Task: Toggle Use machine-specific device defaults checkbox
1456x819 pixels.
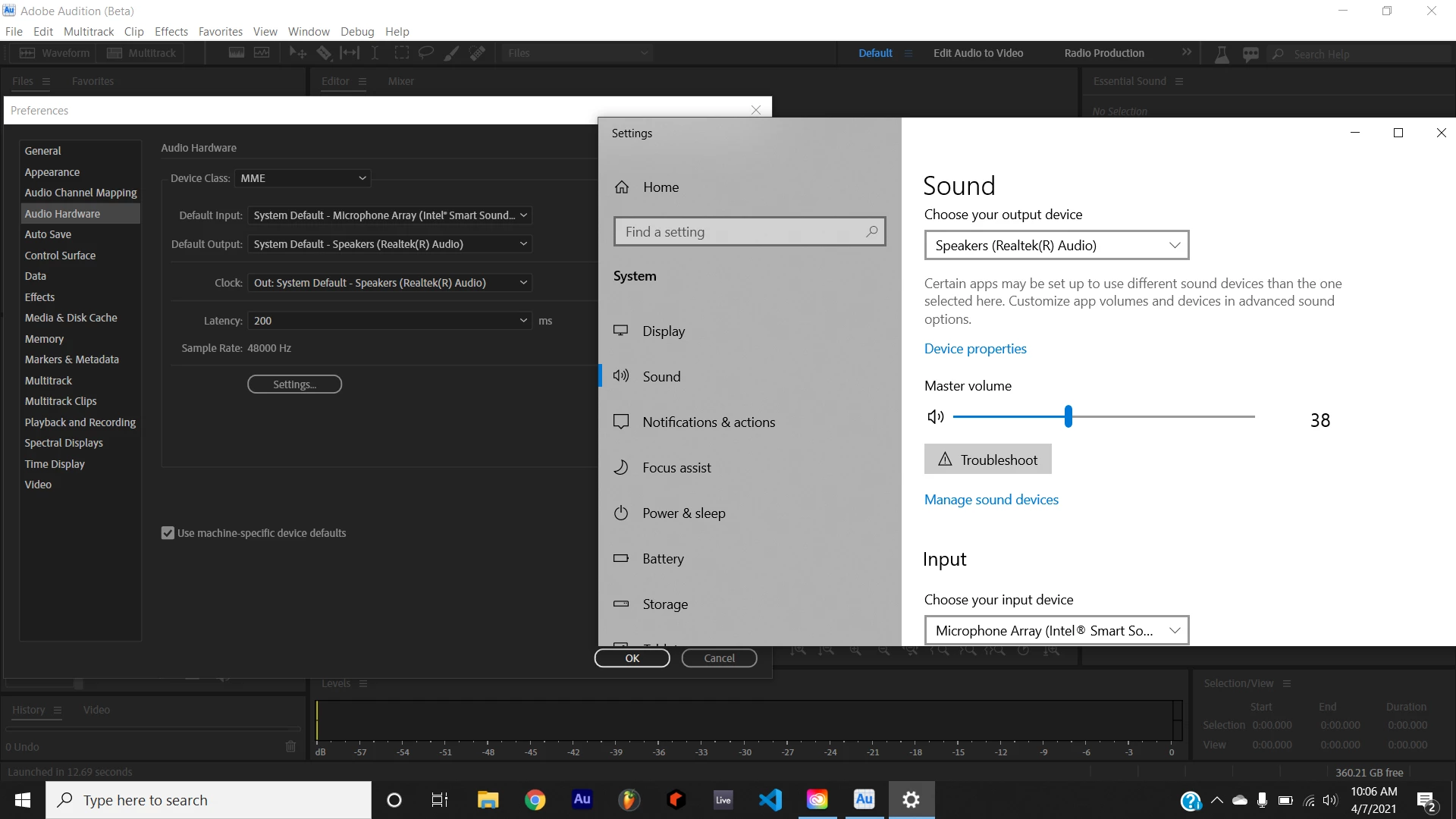Action: point(168,533)
